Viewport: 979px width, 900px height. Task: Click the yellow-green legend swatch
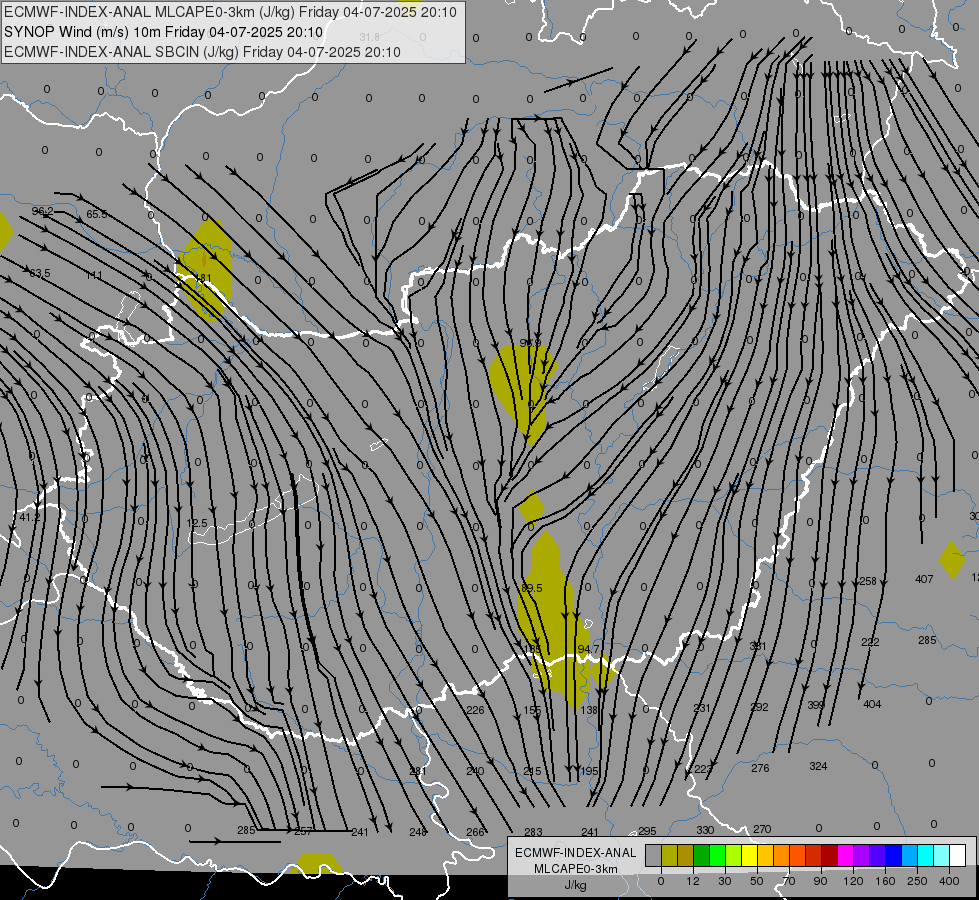click(734, 856)
